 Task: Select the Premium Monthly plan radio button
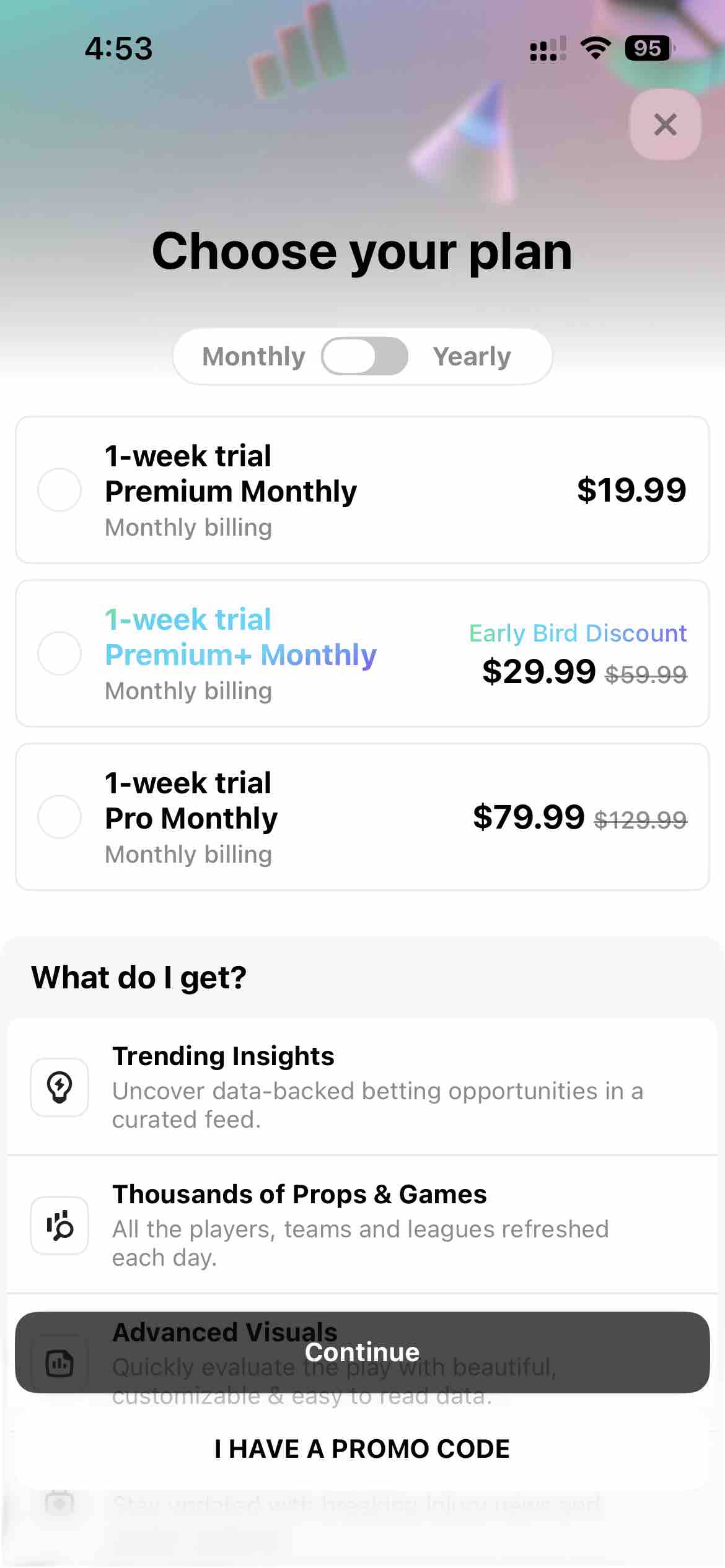[x=59, y=490]
